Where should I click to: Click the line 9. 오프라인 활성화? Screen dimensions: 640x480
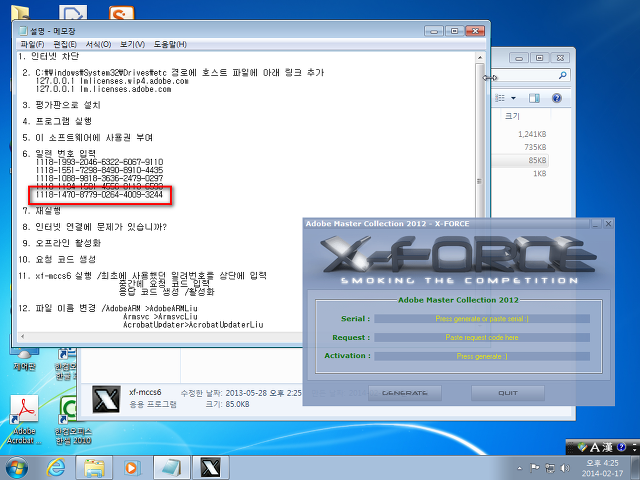click(x=61, y=243)
